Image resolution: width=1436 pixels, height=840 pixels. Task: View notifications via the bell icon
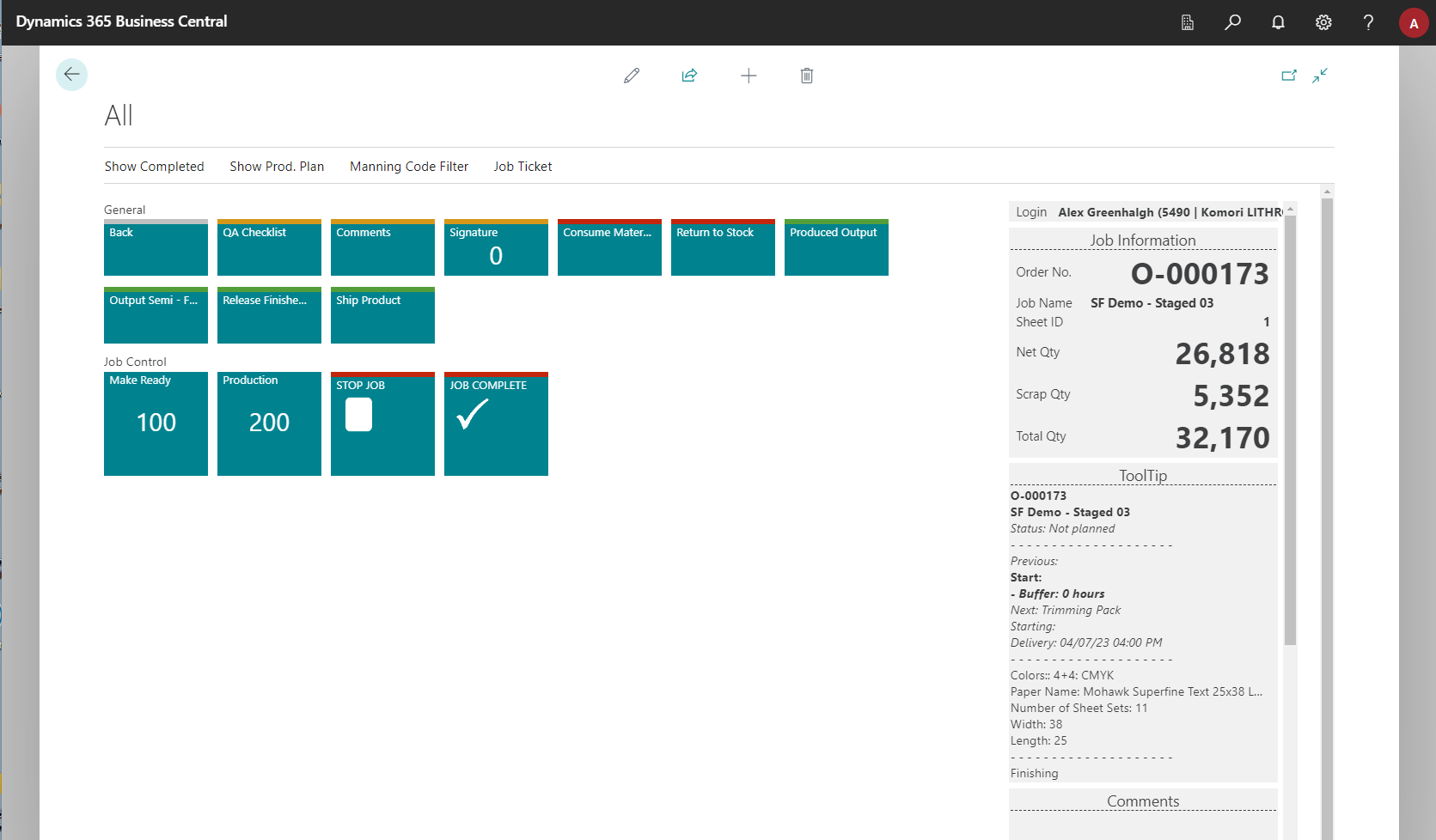click(x=1278, y=22)
